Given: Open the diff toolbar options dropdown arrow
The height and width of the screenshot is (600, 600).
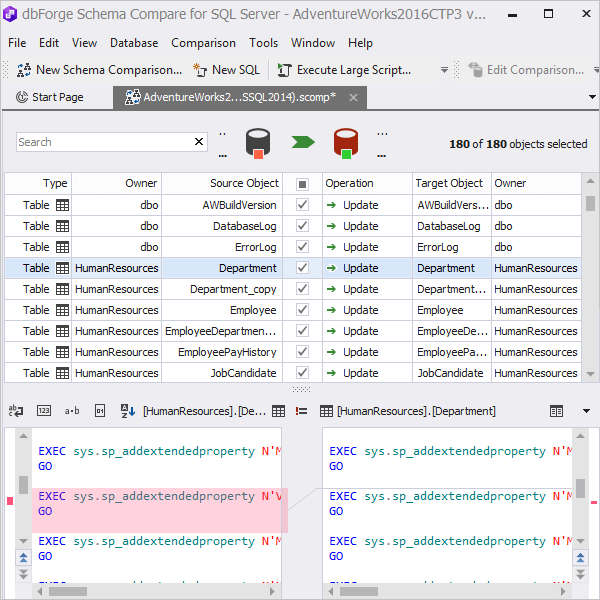Looking at the screenshot, I should click(586, 411).
